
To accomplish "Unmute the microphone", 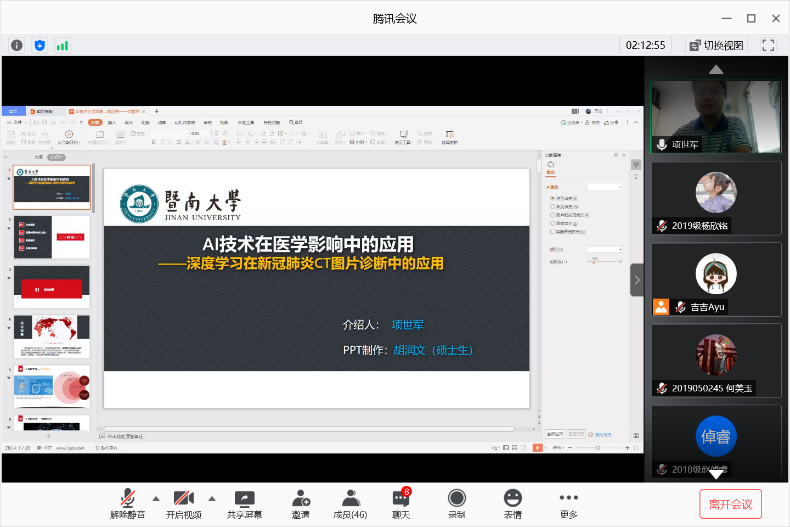I will pyautogui.click(x=128, y=503).
